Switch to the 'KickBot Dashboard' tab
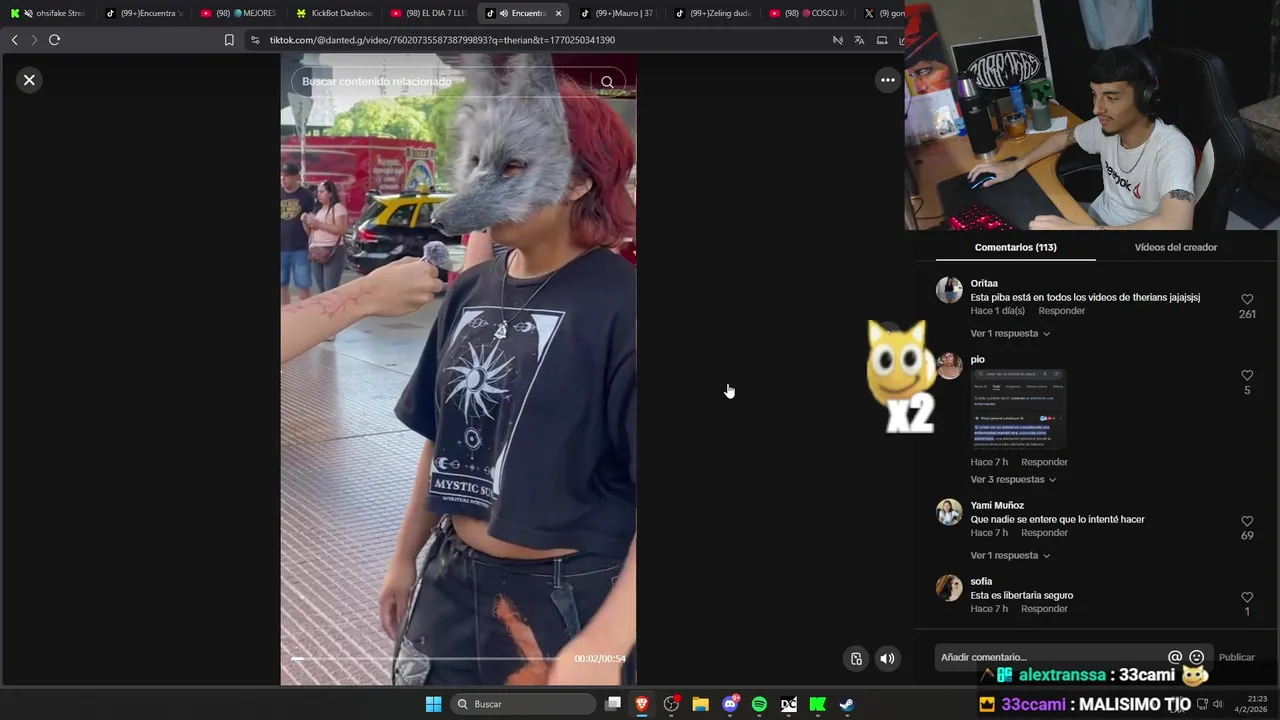The height and width of the screenshot is (720, 1280). [334, 13]
